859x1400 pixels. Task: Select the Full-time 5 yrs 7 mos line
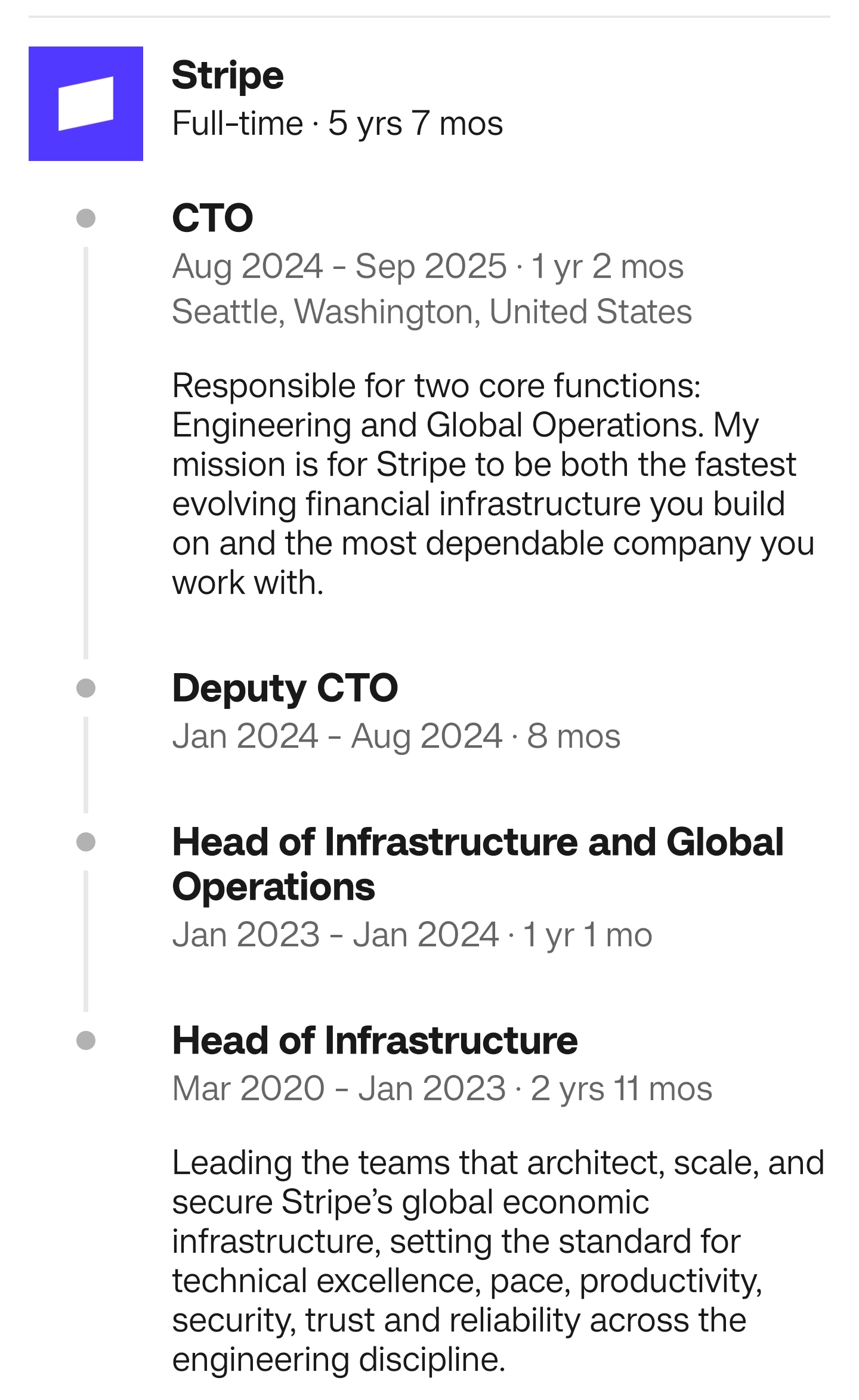tap(337, 123)
